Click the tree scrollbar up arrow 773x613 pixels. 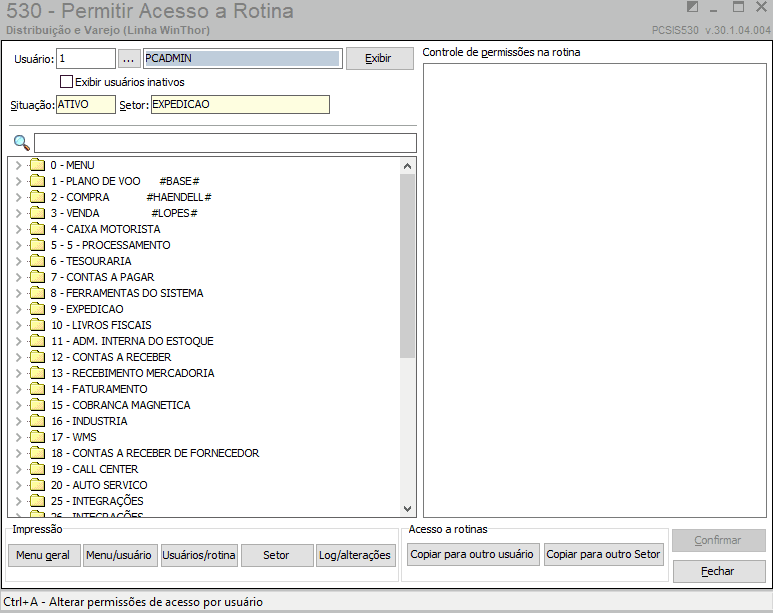coord(407,166)
